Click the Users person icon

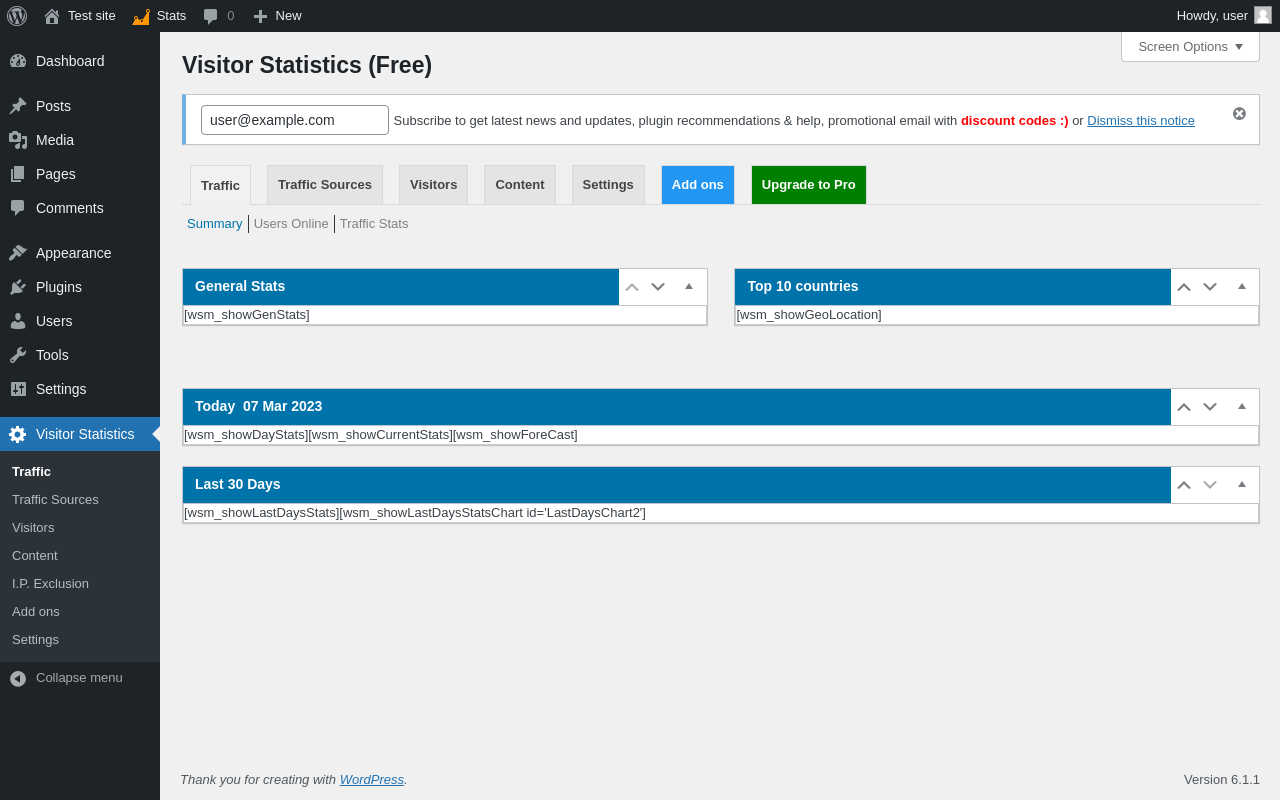click(x=18, y=321)
